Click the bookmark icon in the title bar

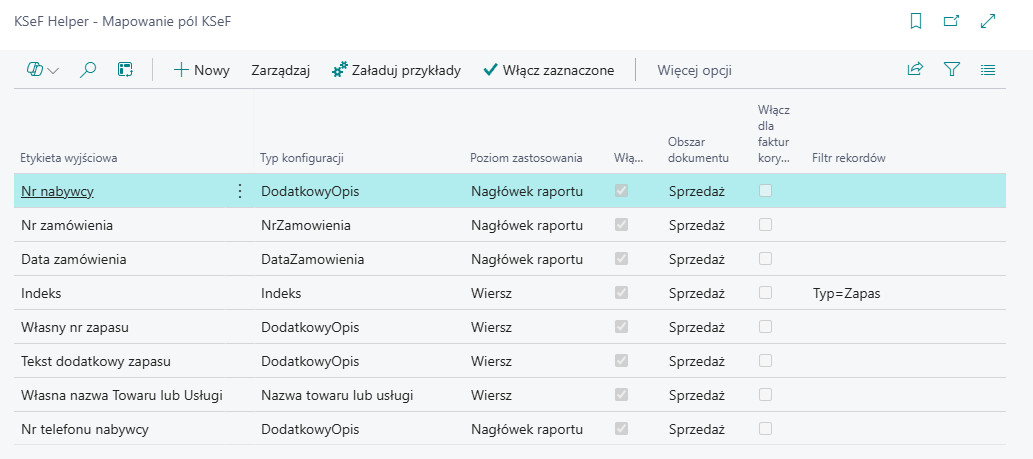tap(915, 21)
